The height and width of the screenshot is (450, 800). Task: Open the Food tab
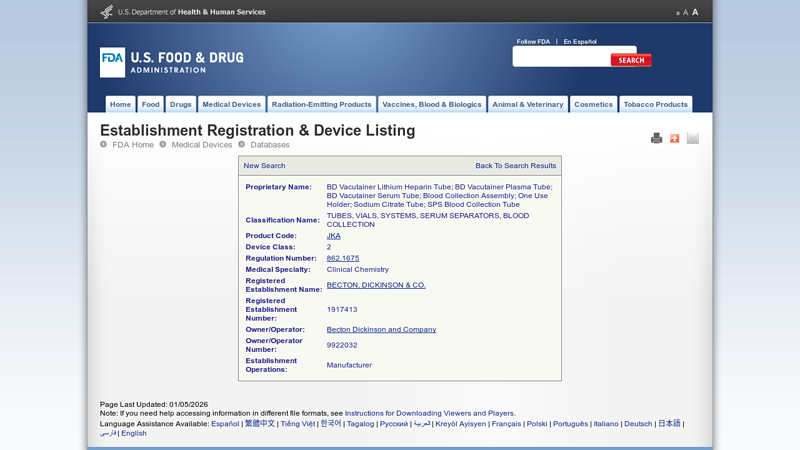click(151, 104)
